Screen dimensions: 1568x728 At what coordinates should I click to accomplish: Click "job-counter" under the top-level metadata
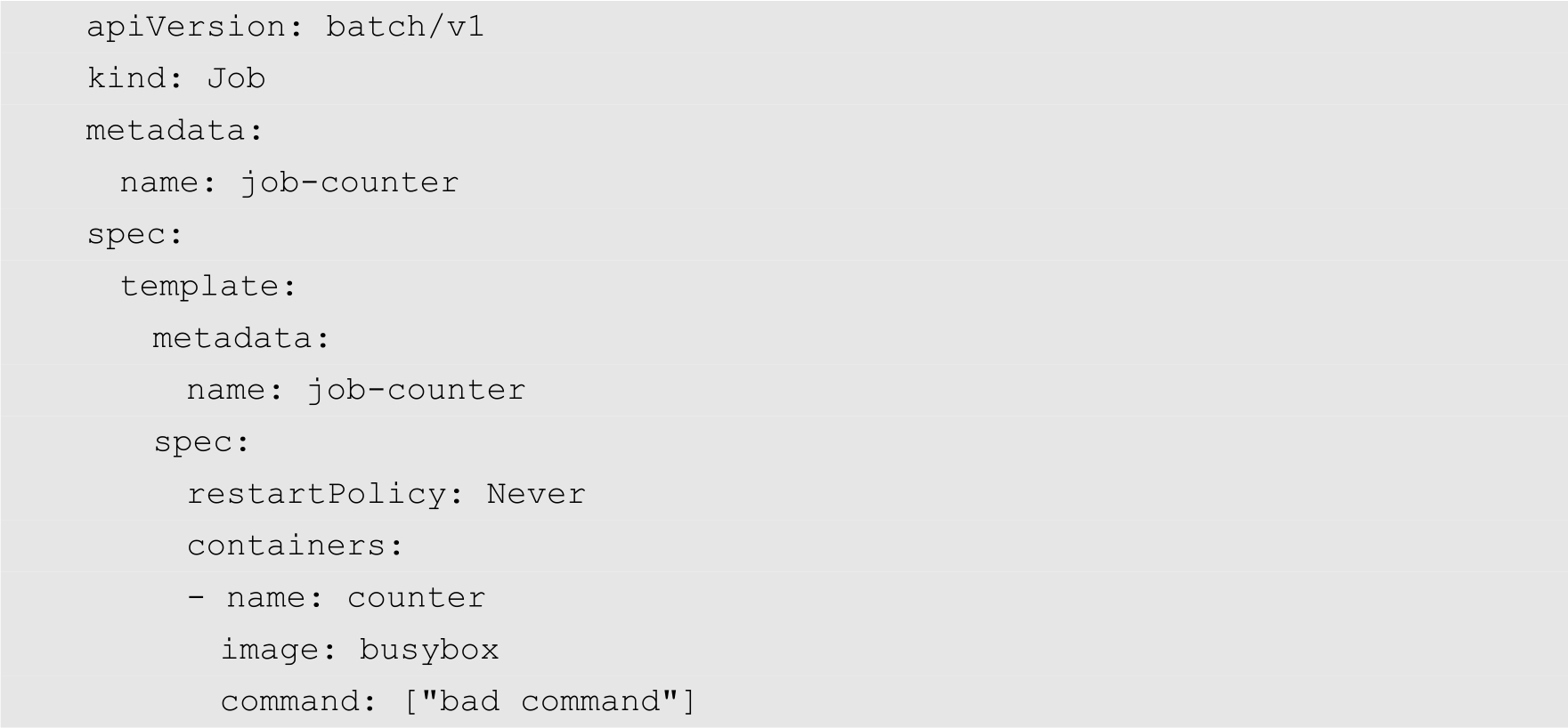click(x=350, y=182)
